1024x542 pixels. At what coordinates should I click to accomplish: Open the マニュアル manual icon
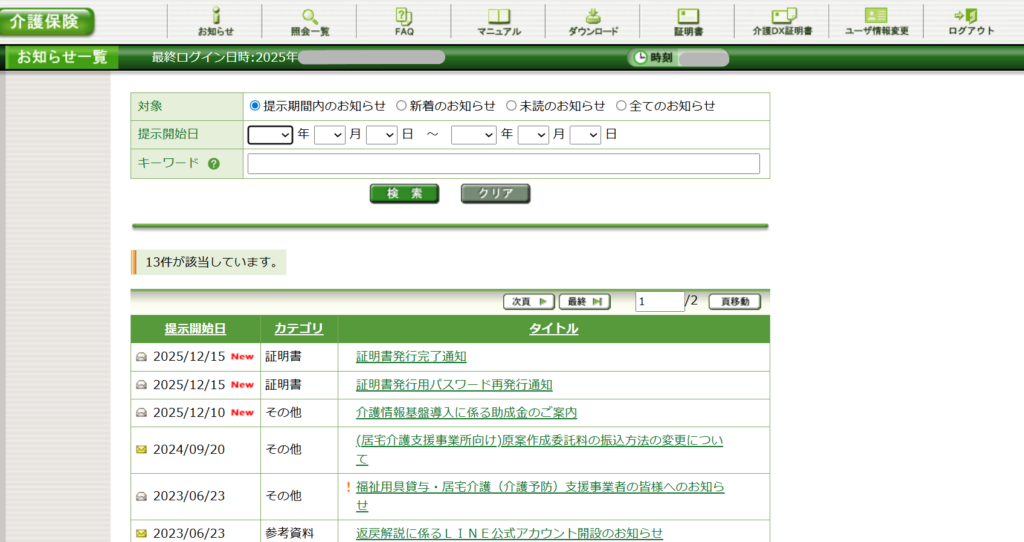pos(499,21)
